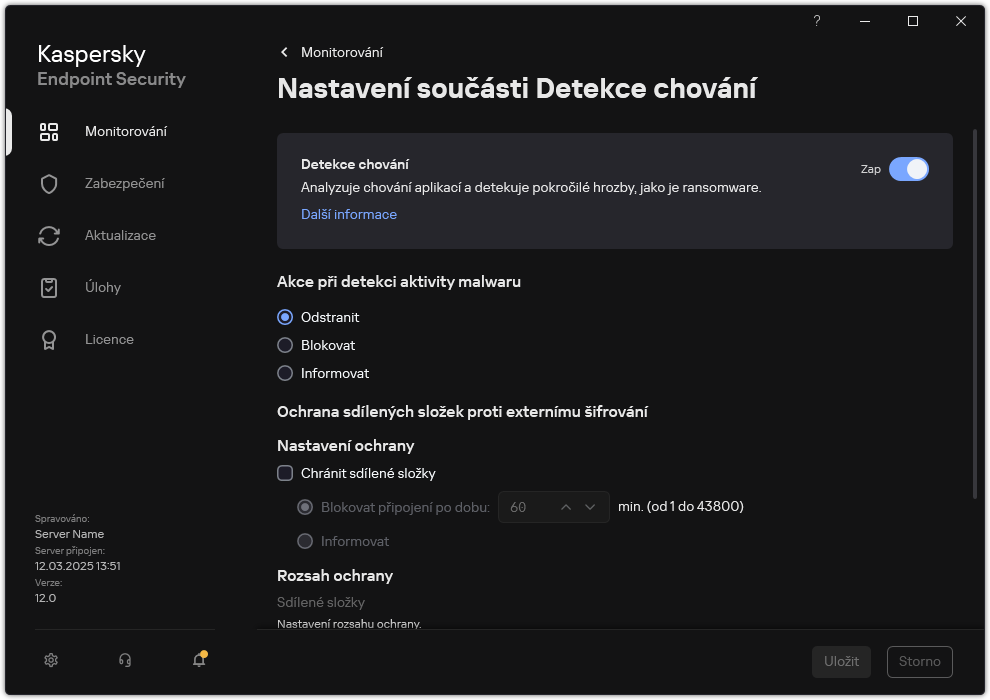Open support using the headset icon
Viewport: 990px width, 700px height.
[x=124, y=660]
